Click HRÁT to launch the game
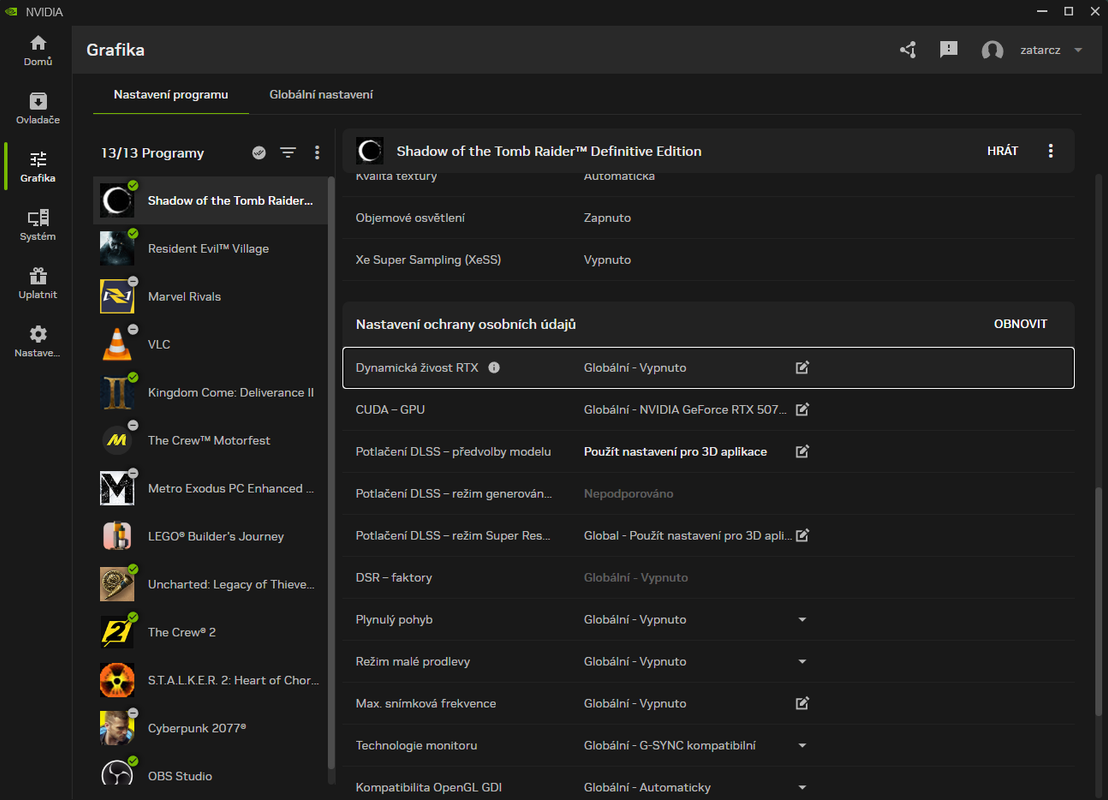The image size is (1108, 800). [1002, 151]
